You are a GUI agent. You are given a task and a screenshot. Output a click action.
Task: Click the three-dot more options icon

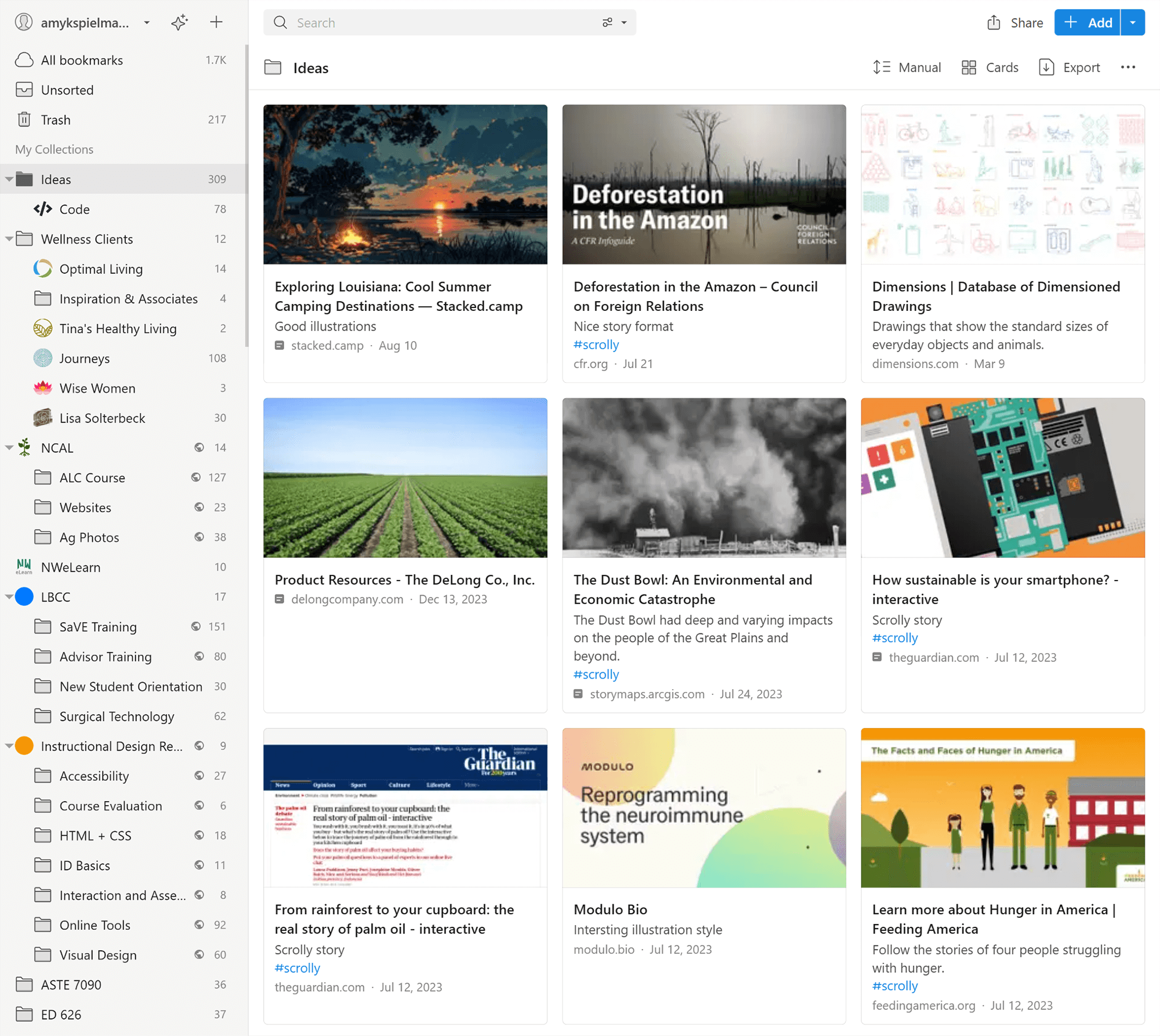click(1128, 67)
